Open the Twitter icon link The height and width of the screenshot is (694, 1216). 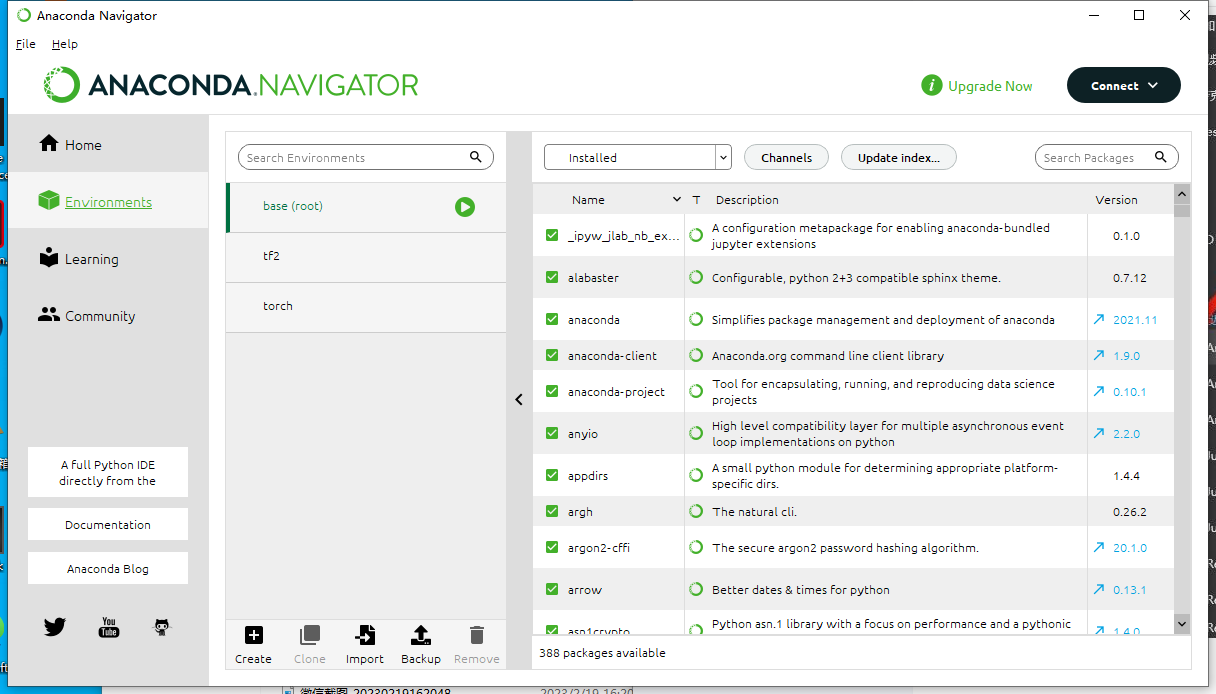[54, 627]
